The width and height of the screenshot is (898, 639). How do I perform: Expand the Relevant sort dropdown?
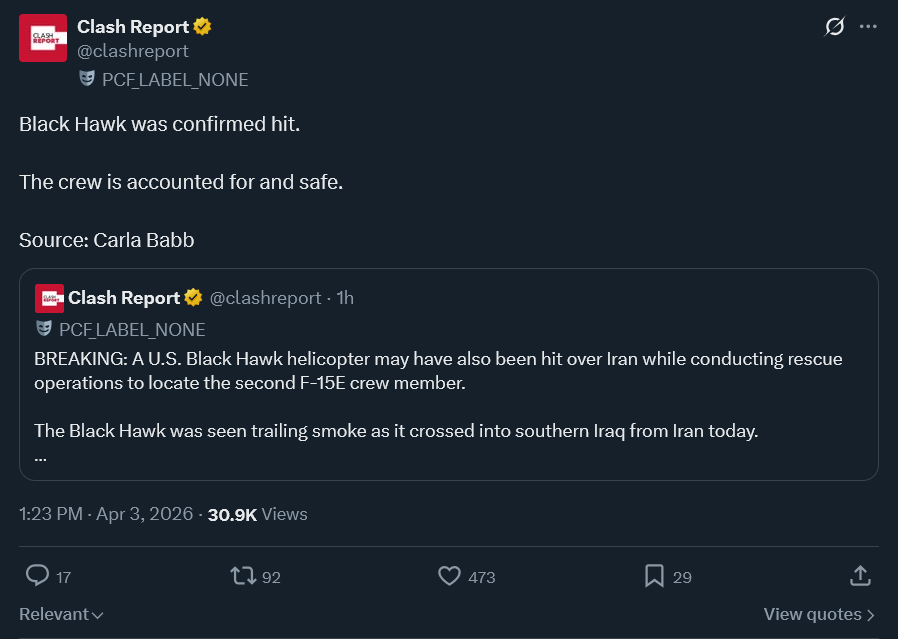point(62,614)
